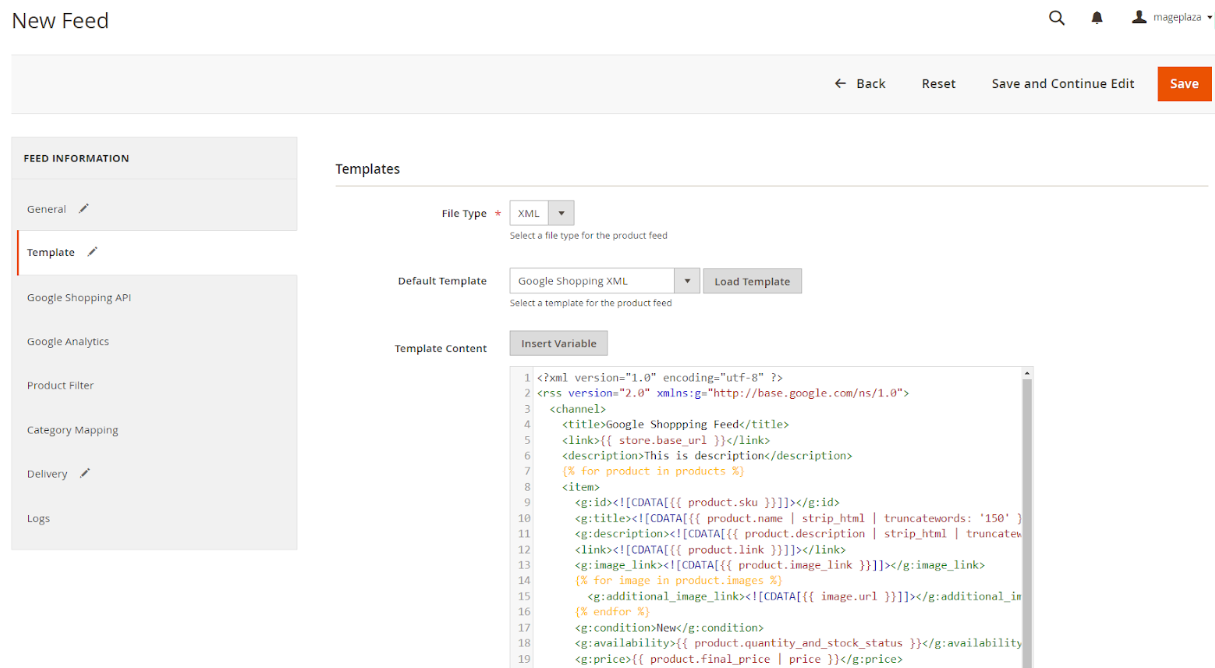The width and height of the screenshot is (1215, 668).
Task: Open the notifications bell
Action: [x=1097, y=18]
